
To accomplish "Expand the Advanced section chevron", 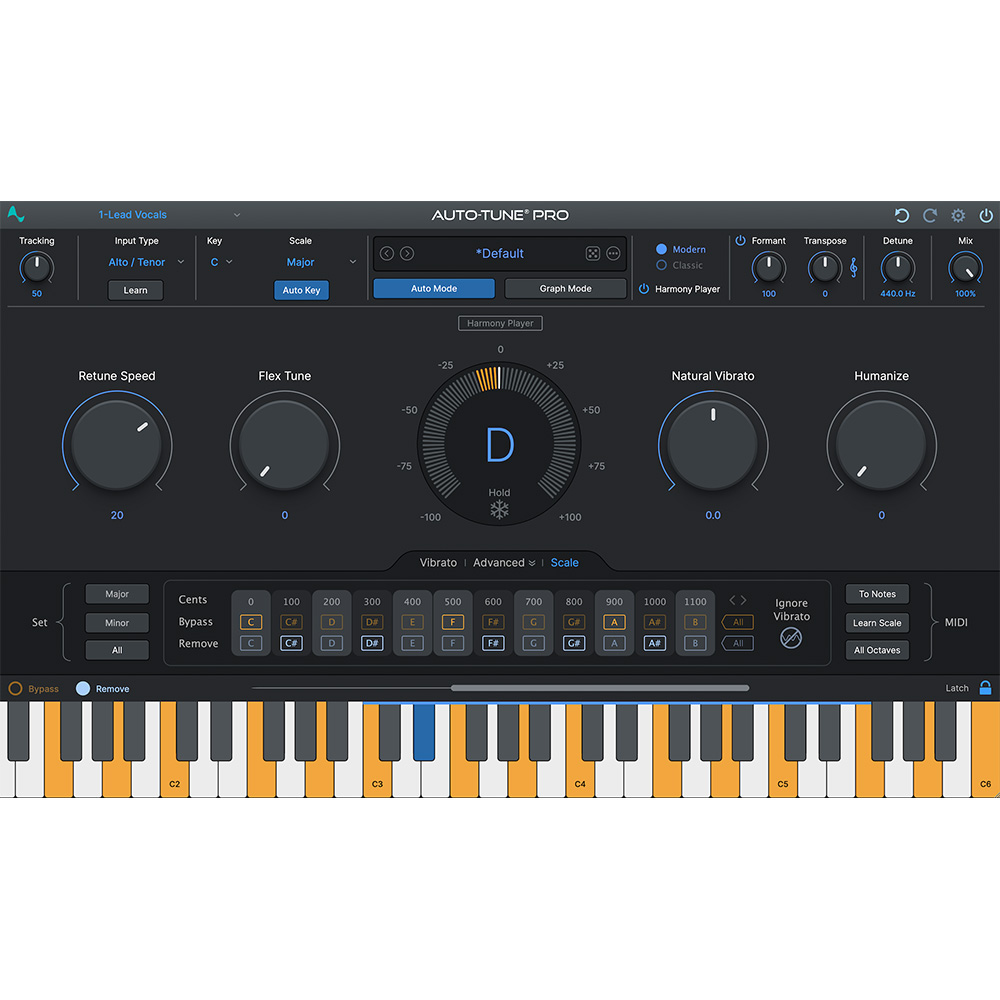I will click(532, 563).
